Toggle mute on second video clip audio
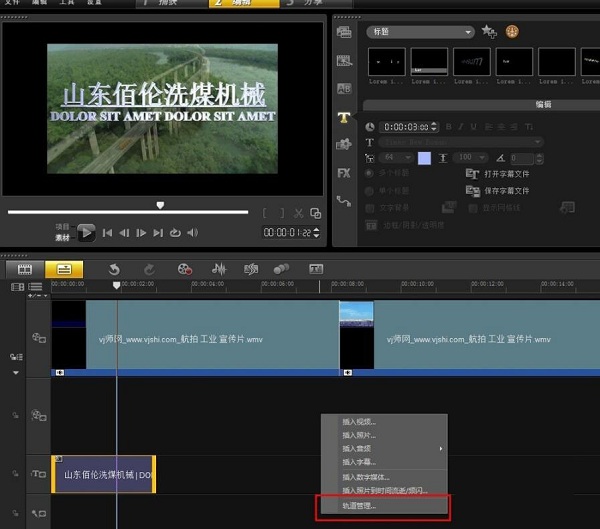This screenshot has height=529, width=600. [347, 372]
